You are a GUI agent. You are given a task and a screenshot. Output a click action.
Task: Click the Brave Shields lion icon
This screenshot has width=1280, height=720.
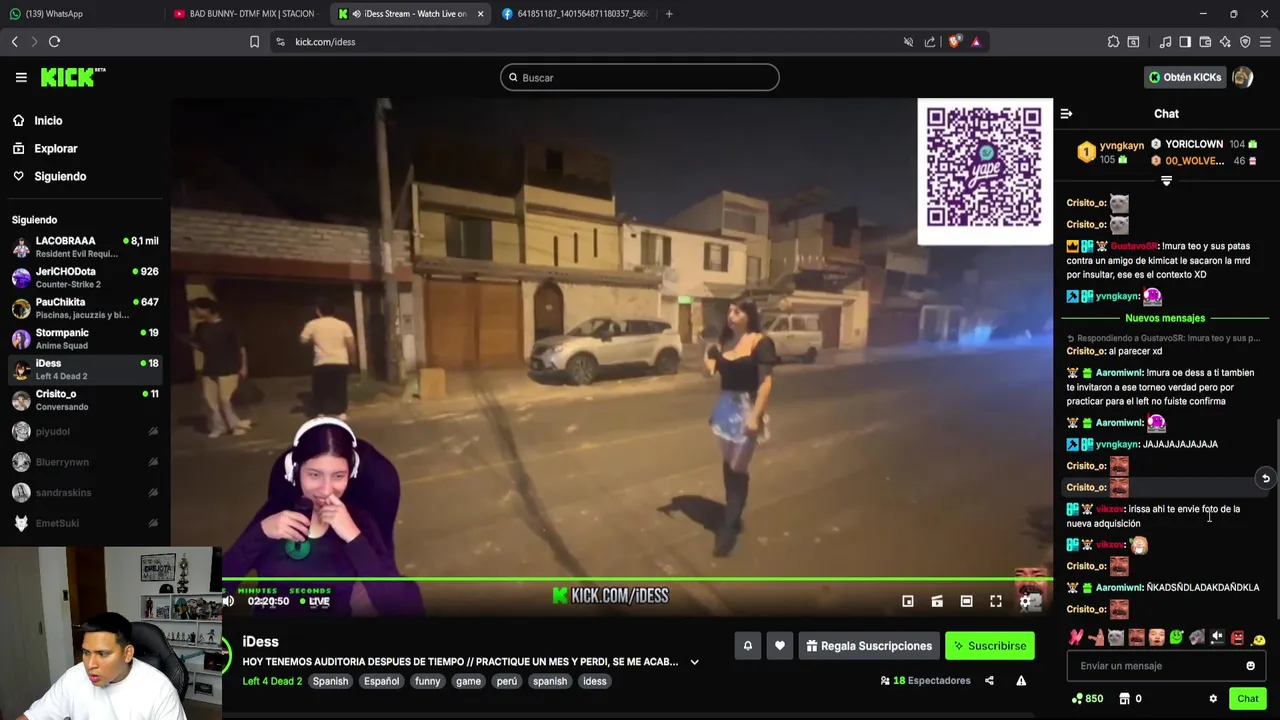(x=955, y=42)
